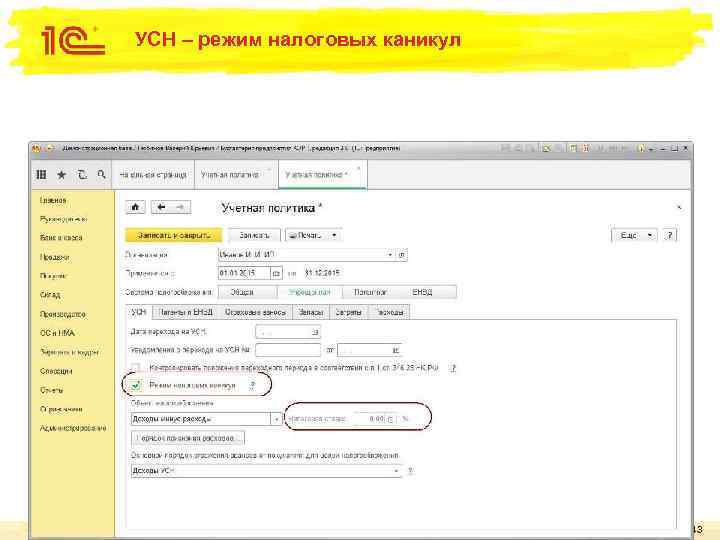Go to the home page via house icon
This screenshot has width=720, height=540.
pyautogui.click(x=135, y=208)
